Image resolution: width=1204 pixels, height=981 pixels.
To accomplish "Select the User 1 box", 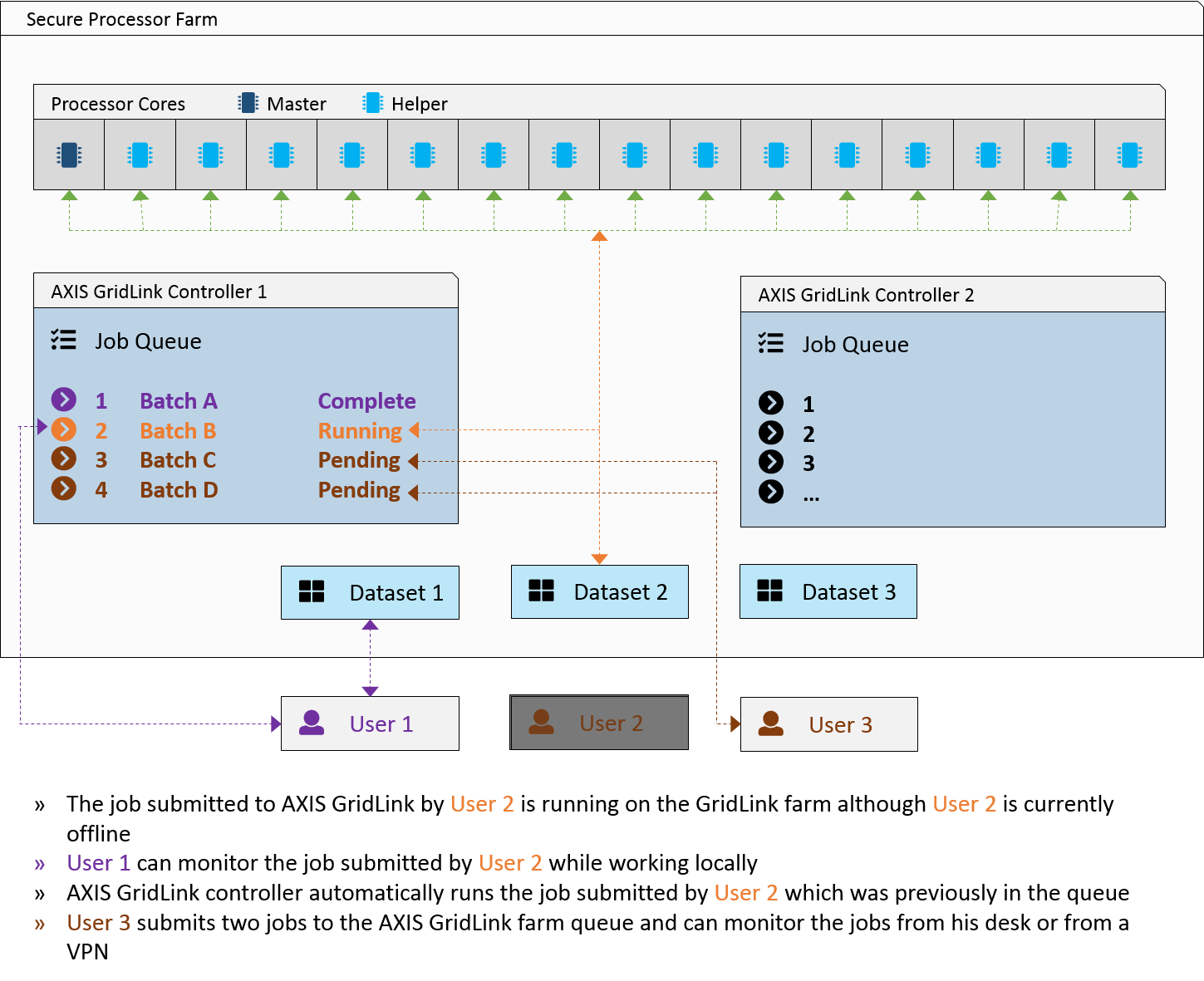I will click(x=370, y=723).
